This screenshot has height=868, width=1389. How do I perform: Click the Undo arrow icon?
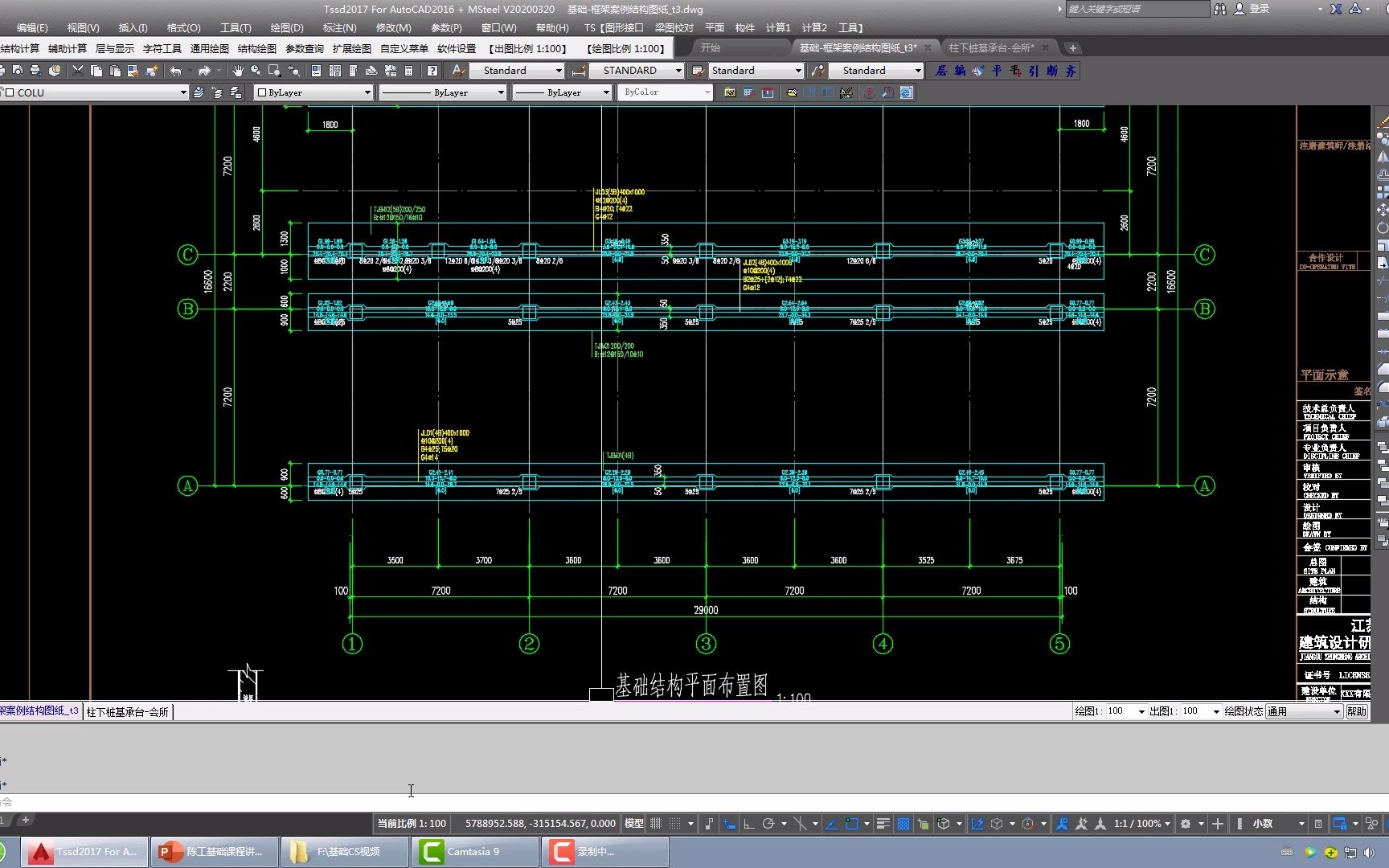175,71
